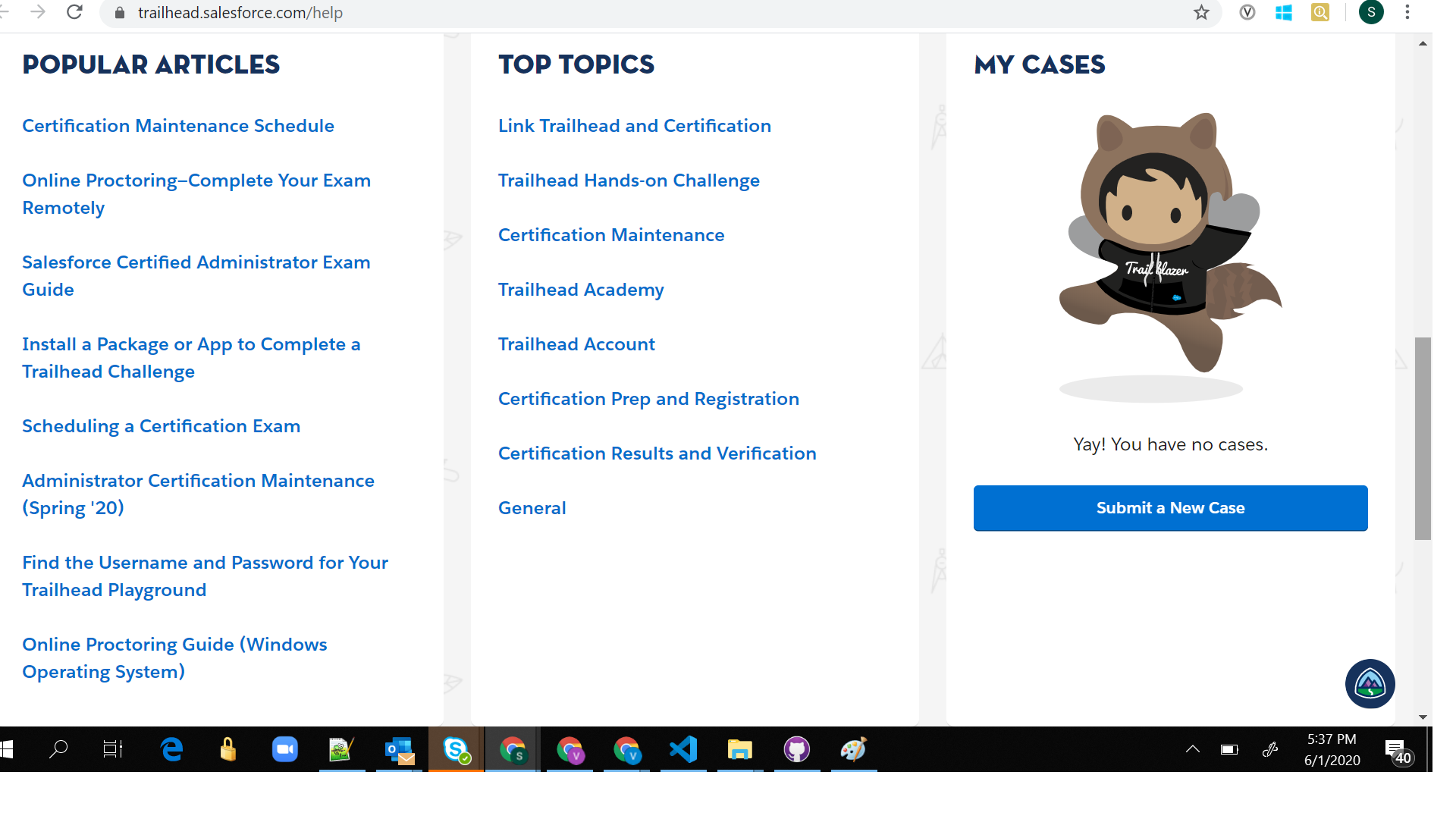Open Outlook from the taskbar
This screenshot has height=819, width=1456.
pos(399,750)
